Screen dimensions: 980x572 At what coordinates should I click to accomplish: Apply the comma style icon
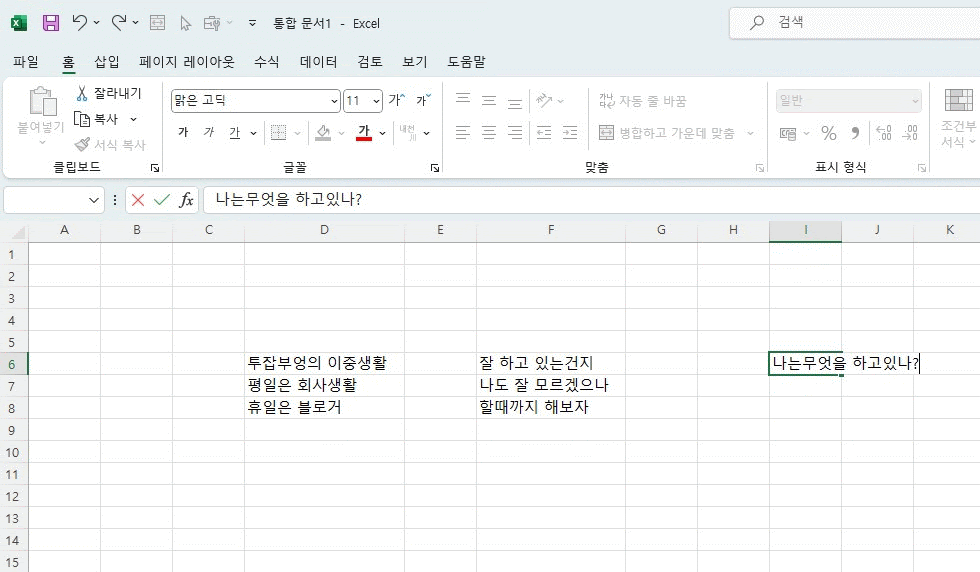[x=855, y=133]
